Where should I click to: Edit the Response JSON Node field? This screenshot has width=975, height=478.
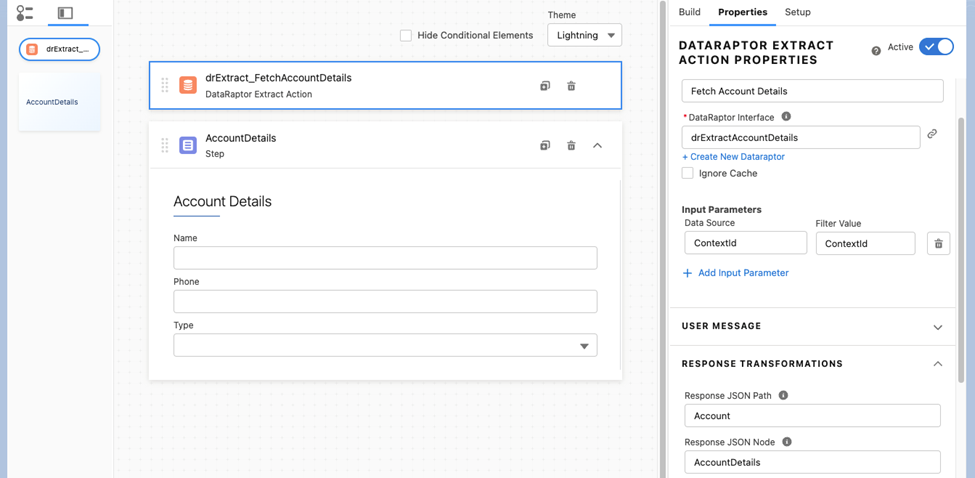coord(812,462)
